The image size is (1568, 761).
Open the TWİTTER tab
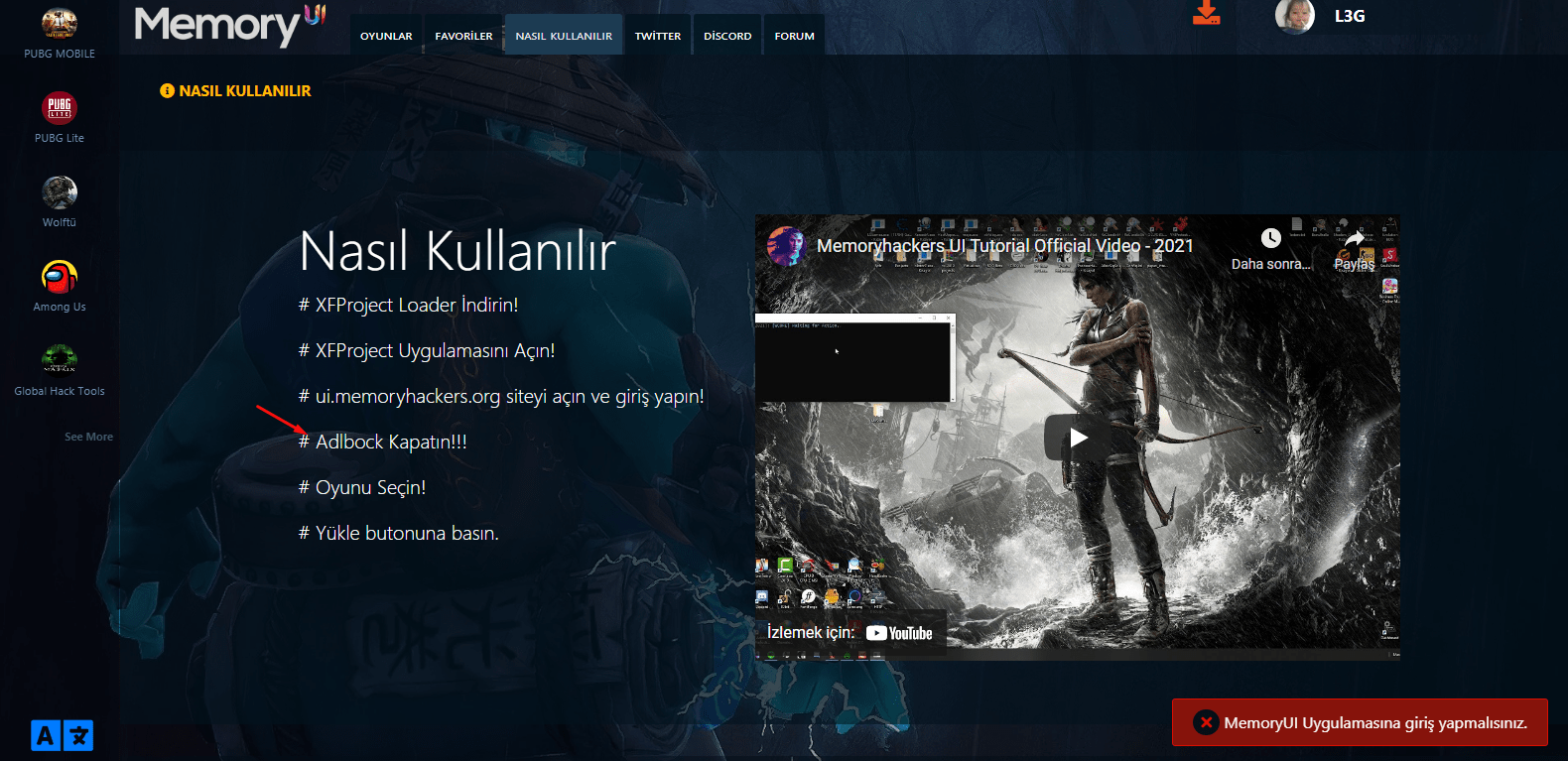click(x=658, y=36)
